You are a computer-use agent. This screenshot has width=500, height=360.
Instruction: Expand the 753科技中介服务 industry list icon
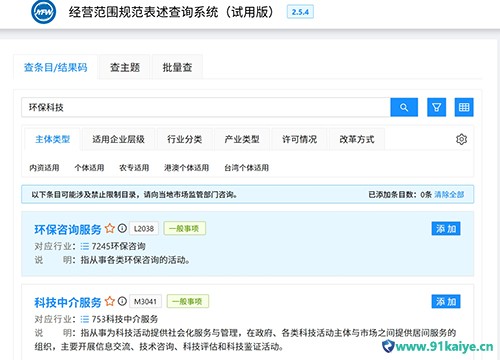[85, 319]
